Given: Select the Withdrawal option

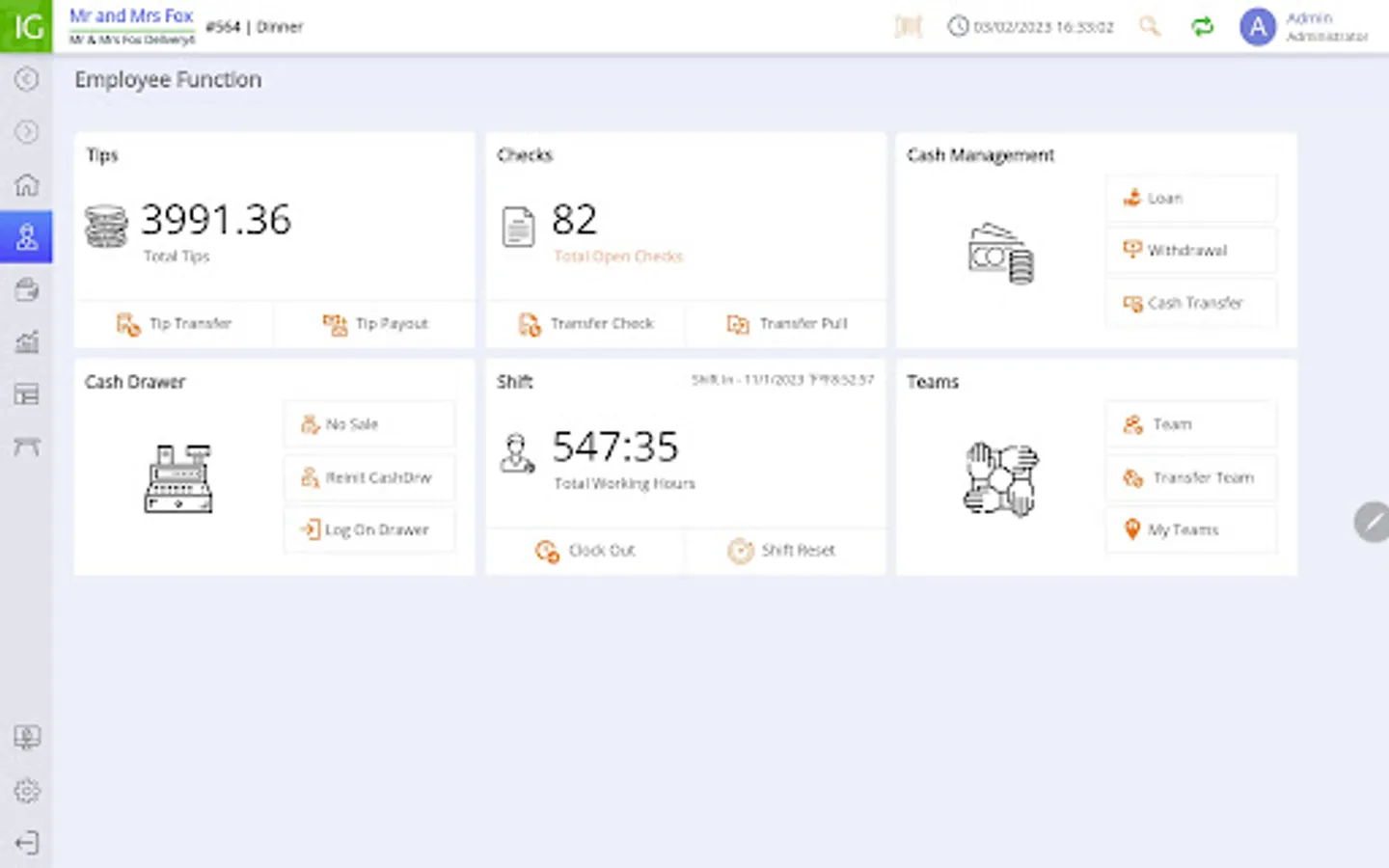Looking at the screenshot, I should 1191,251.
